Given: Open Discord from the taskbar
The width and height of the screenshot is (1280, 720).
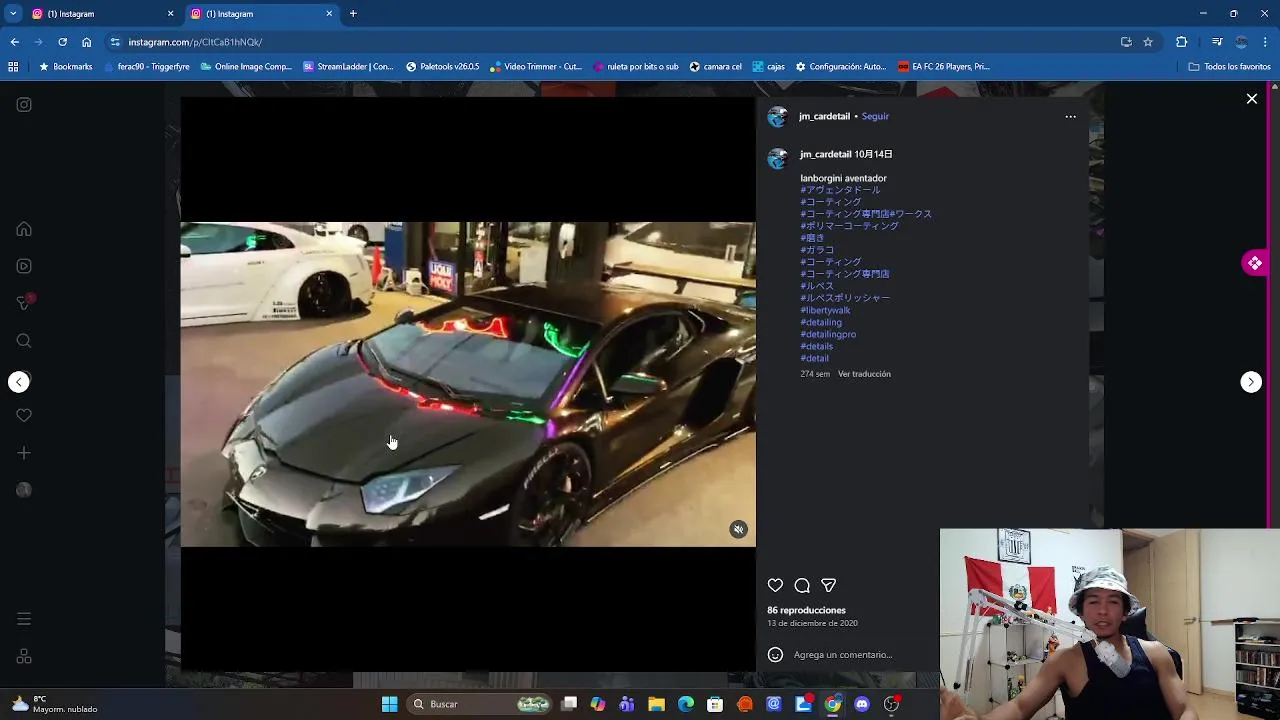Looking at the screenshot, I should pos(862,704).
